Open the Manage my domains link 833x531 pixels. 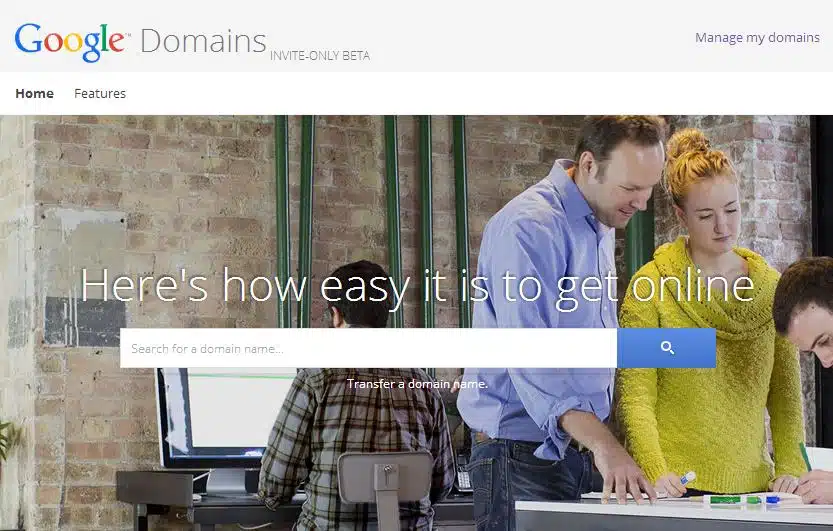click(757, 38)
